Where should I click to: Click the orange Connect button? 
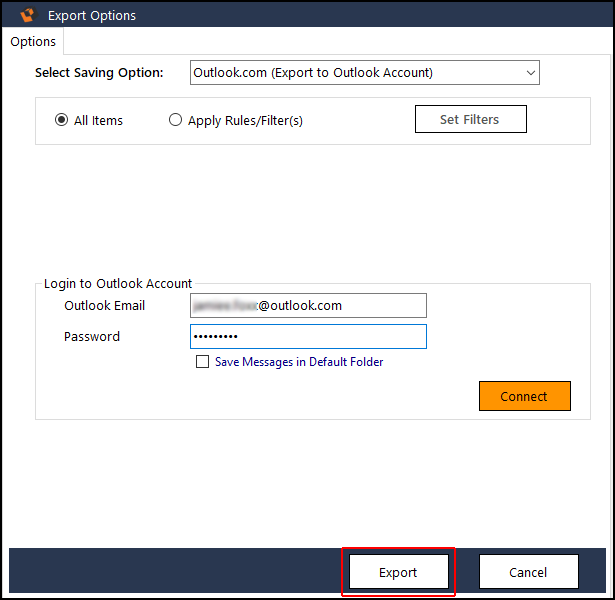pyautogui.click(x=525, y=396)
